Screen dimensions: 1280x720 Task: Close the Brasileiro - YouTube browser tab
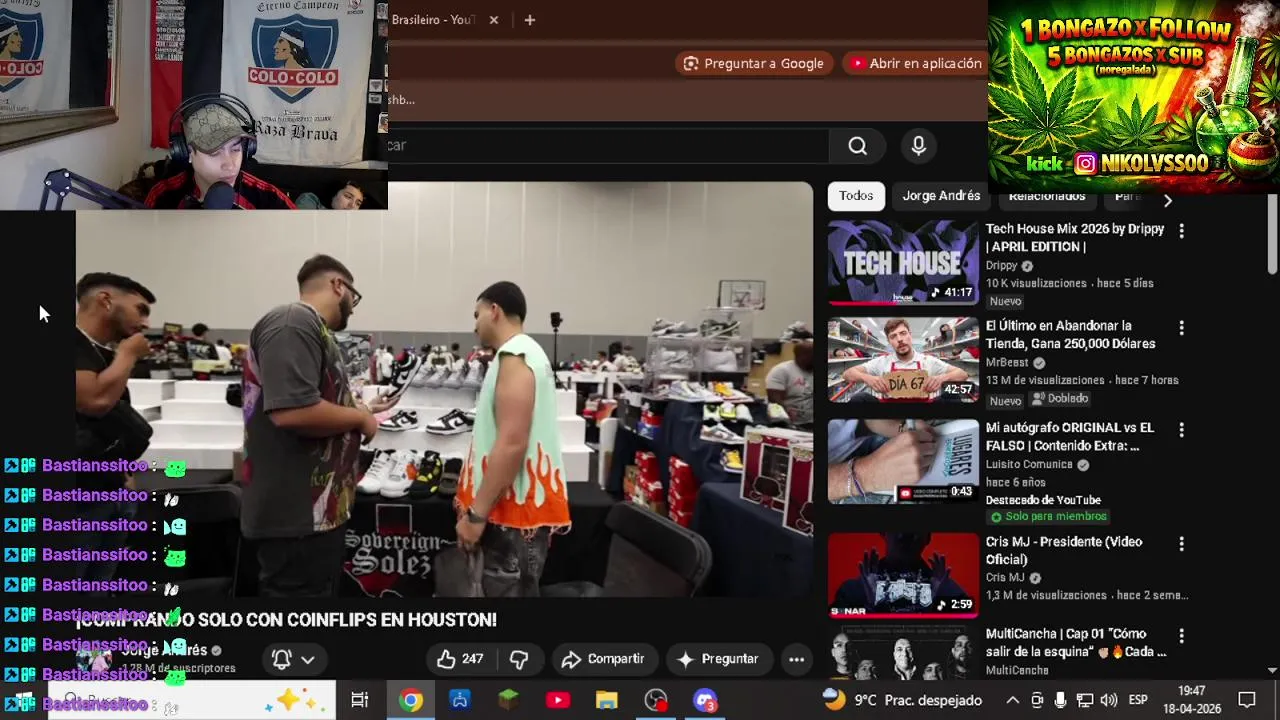coord(493,20)
